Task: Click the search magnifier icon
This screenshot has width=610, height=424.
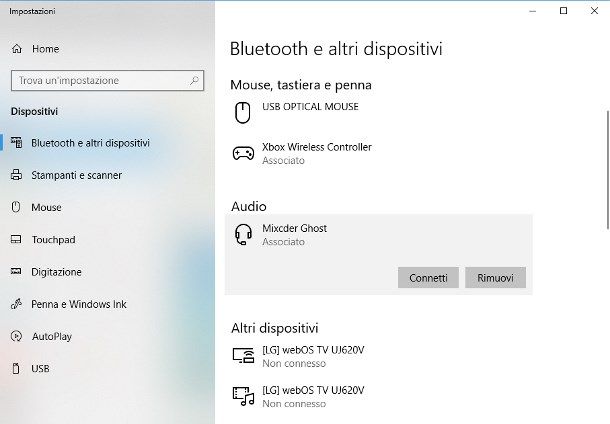Action: click(x=194, y=81)
